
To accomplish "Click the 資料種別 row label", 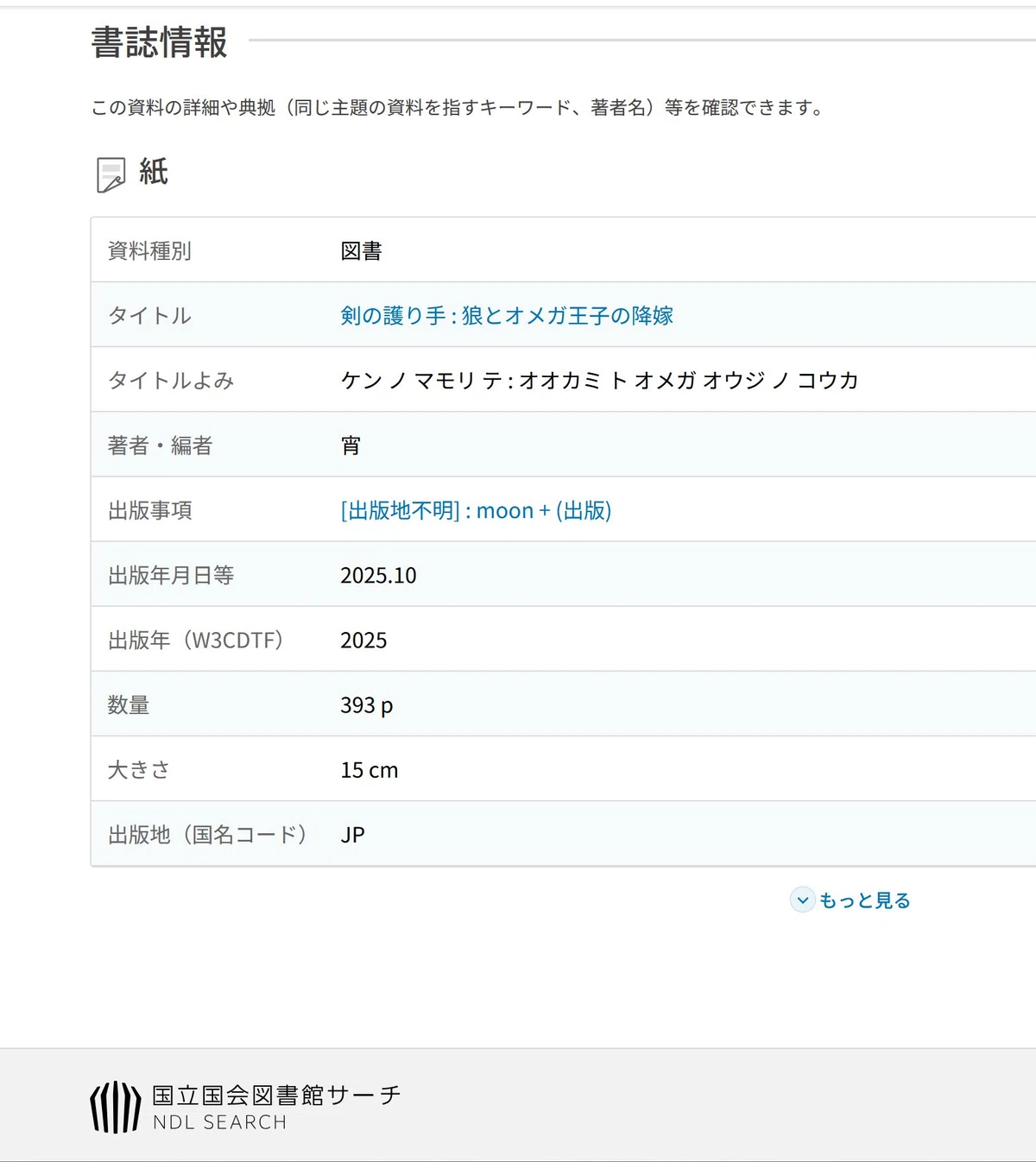I will (x=149, y=251).
